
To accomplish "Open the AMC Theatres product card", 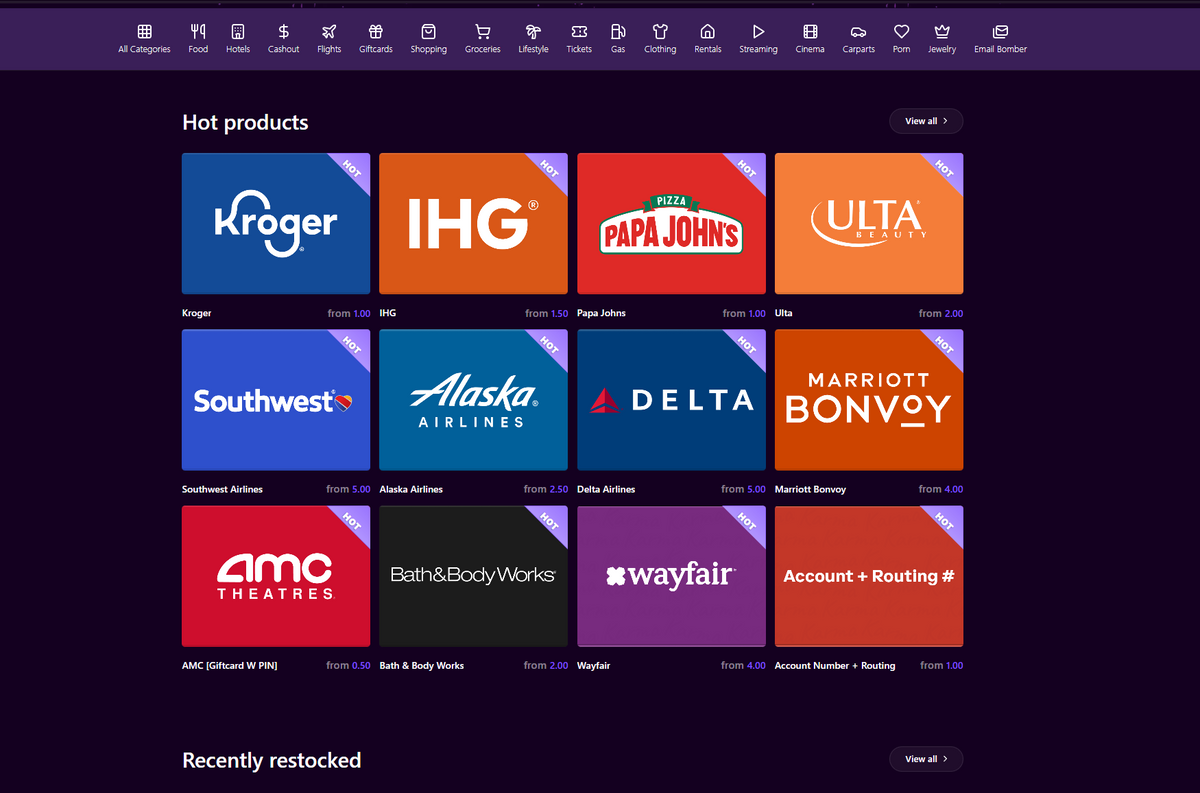I will point(276,576).
